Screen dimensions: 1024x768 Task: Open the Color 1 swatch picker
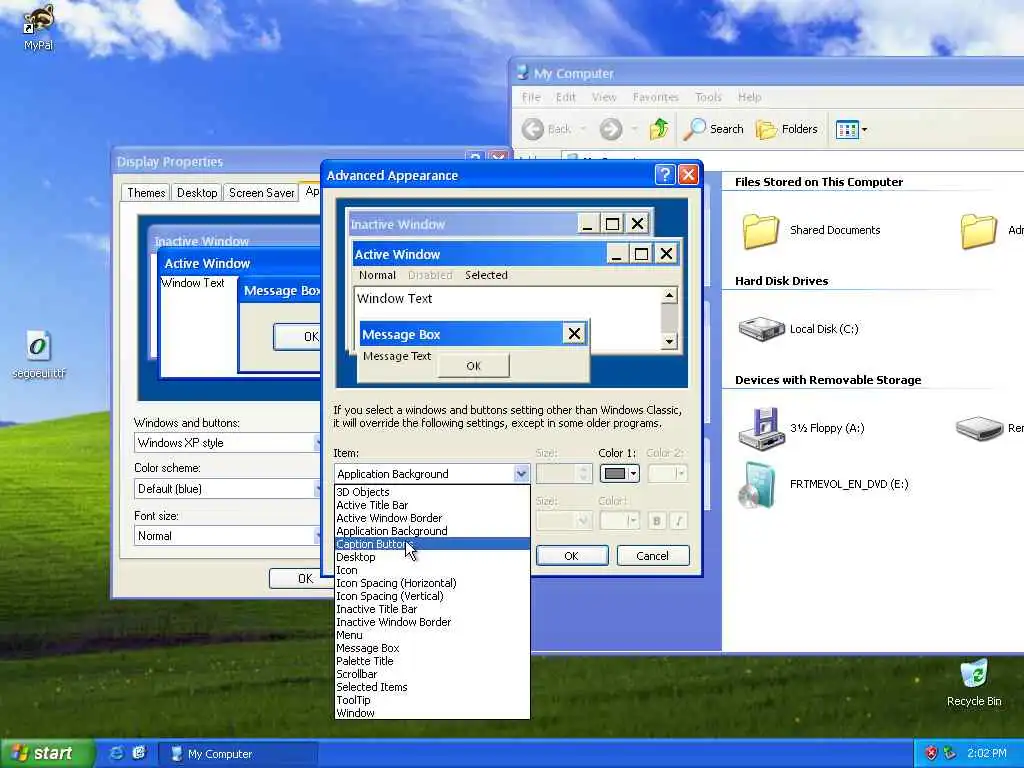pyautogui.click(x=619, y=473)
